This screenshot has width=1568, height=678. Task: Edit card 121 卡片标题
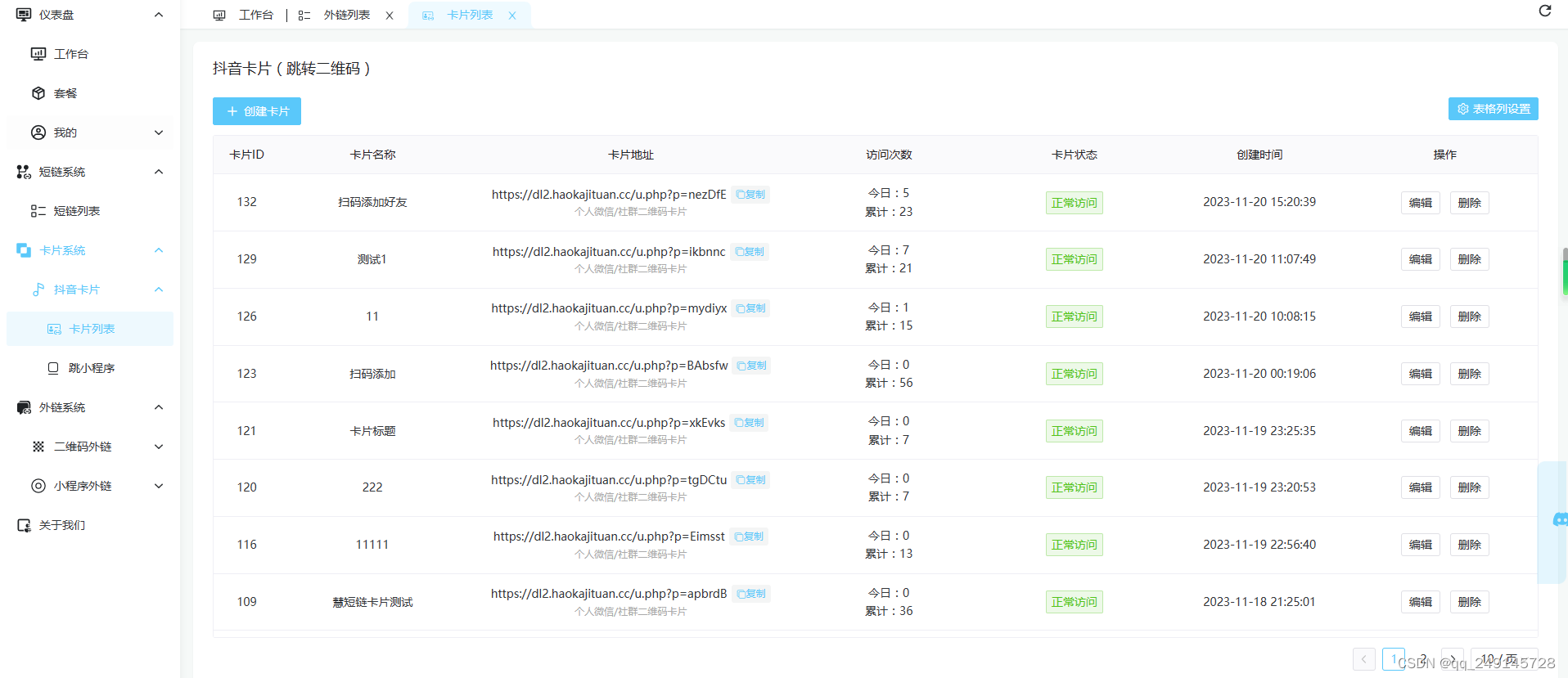1421,431
